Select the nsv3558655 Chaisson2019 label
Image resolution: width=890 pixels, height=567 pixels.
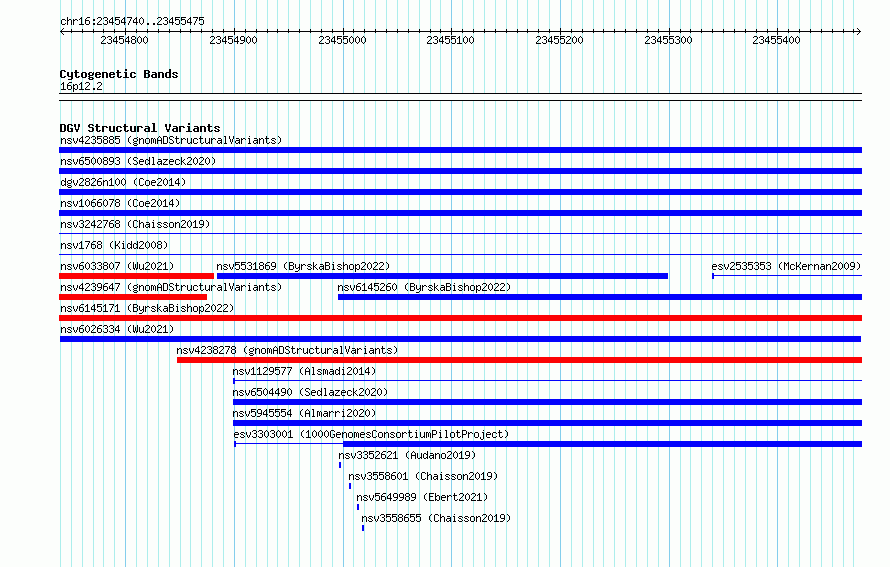point(436,518)
